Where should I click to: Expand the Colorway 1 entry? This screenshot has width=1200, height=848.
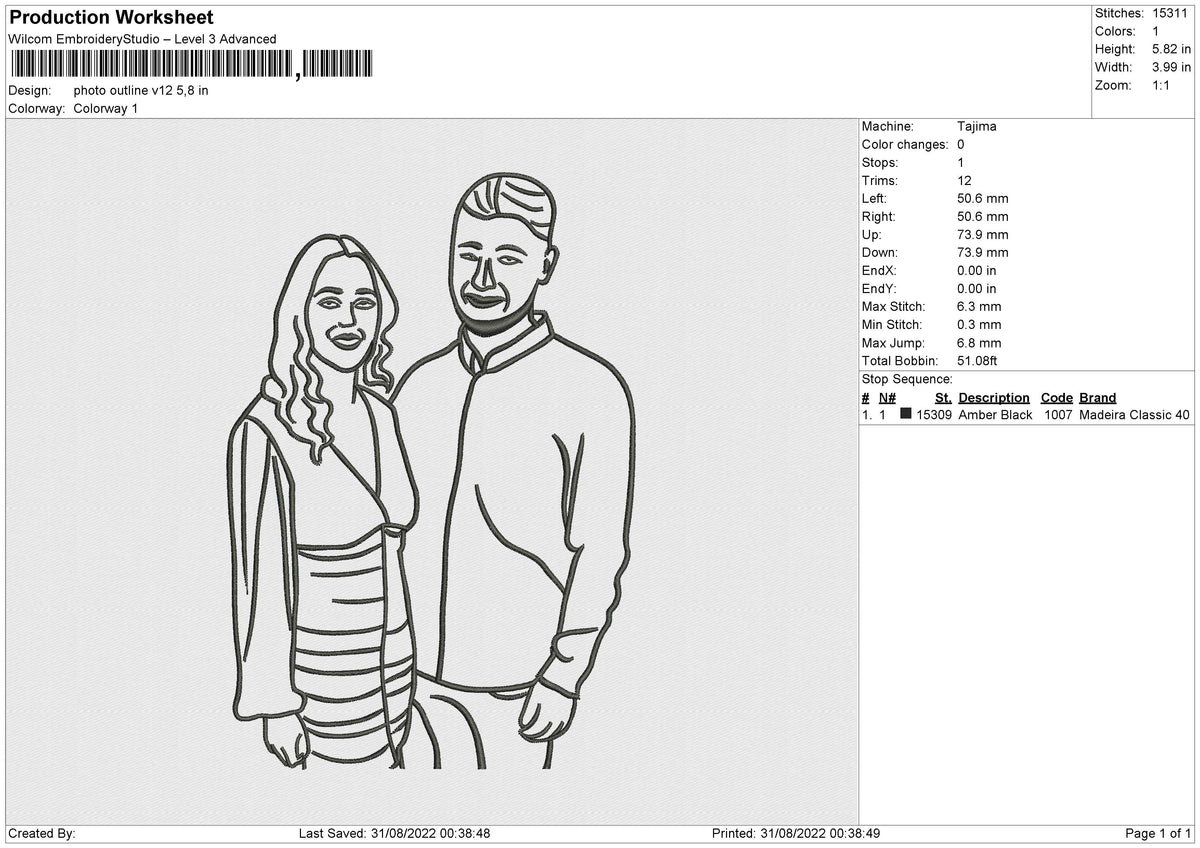click(106, 109)
